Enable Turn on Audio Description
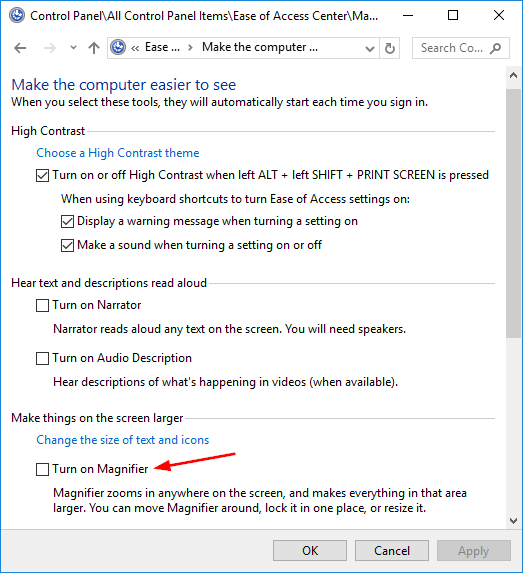Screen dimensions: 523x573 pyautogui.click(x=42, y=358)
